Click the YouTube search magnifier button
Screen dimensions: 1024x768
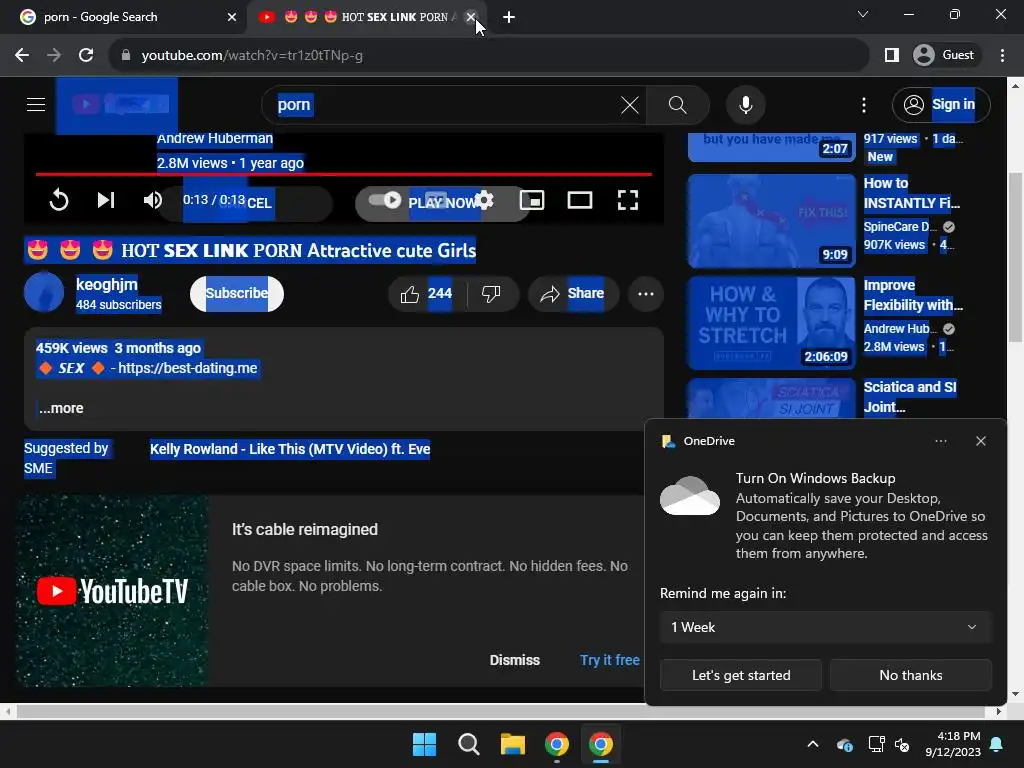tap(678, 104)
